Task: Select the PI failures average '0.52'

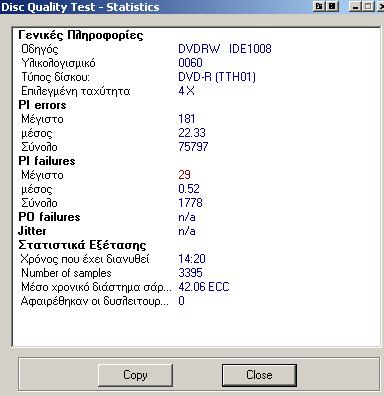Action: pos(189,189)
